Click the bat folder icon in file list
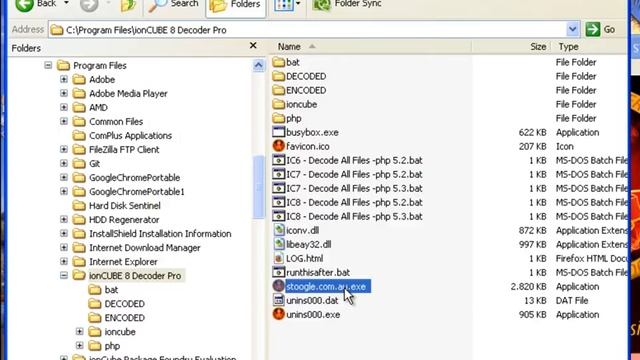The image size is (640, 360). pyautogui.click(x=278, y=62)
